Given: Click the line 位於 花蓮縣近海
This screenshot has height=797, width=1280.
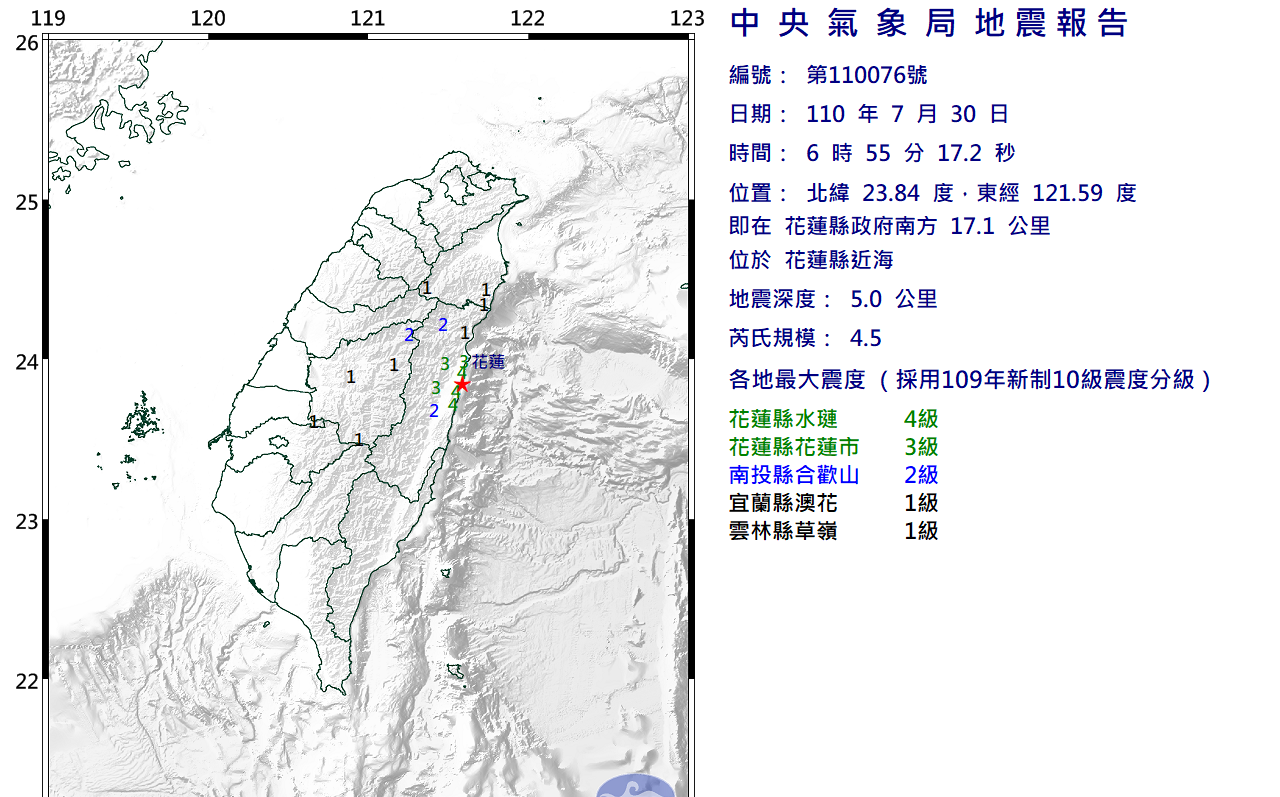Looking at the screenshot, I should tap(812, 260).
